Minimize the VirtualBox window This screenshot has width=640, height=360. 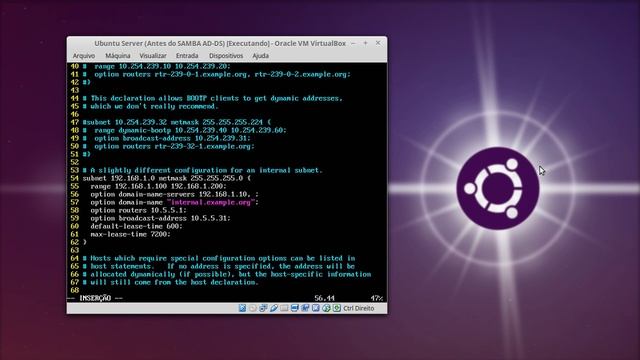(x=353, y=43)
